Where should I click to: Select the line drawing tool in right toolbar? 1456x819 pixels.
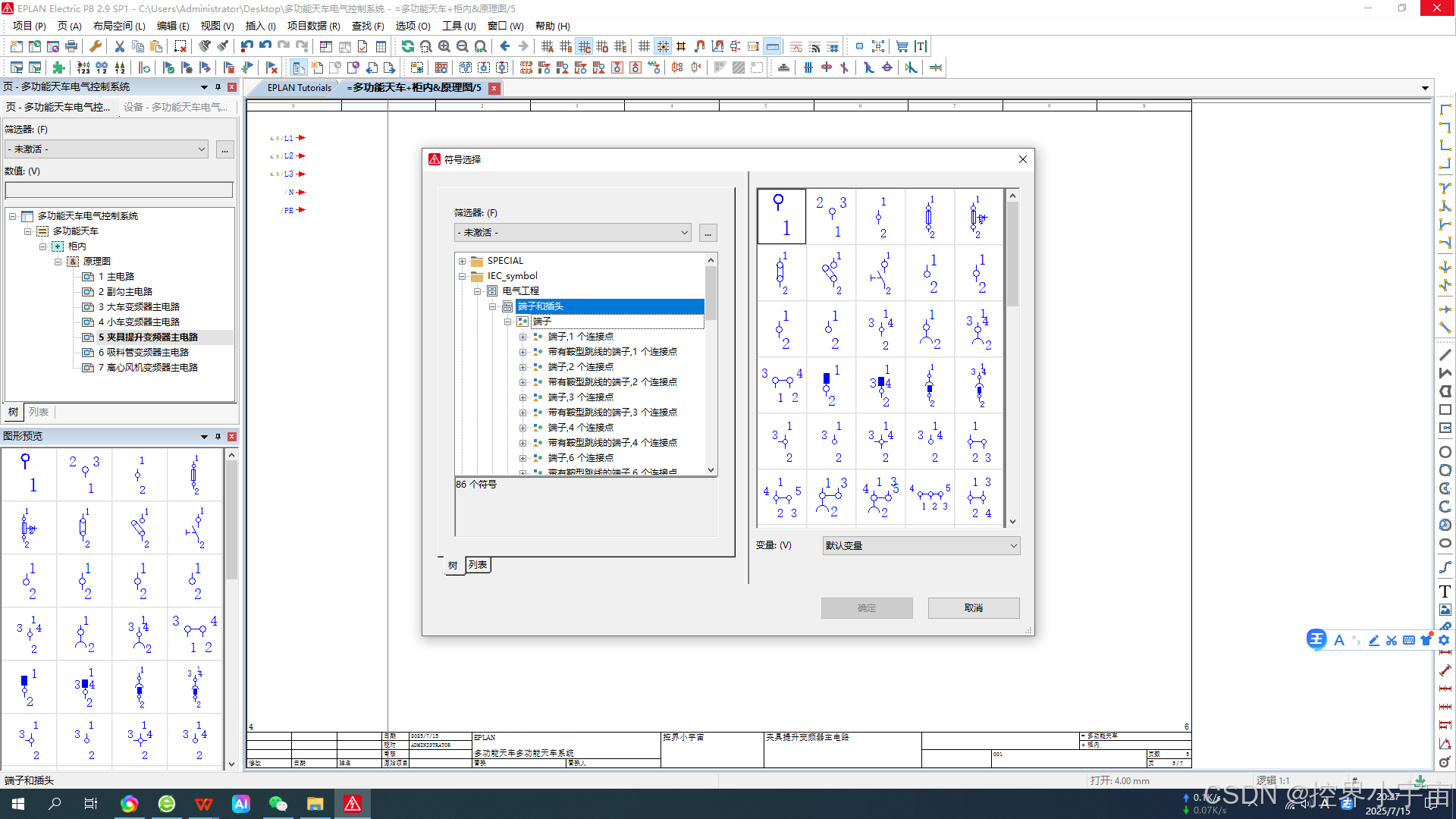pyautogui.click(x=1445, y=355)
